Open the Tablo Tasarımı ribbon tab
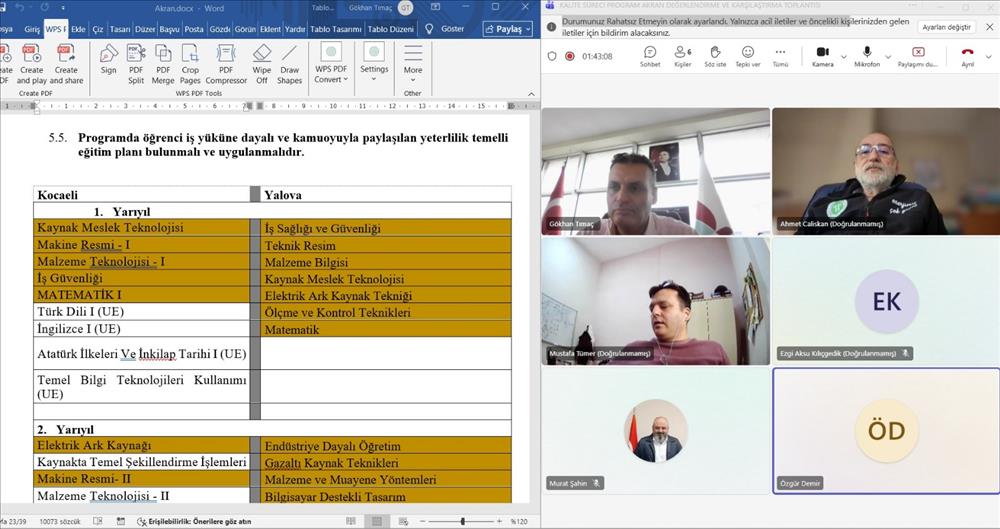Viewport: 1000px width, 529px height. click(335, 29)
